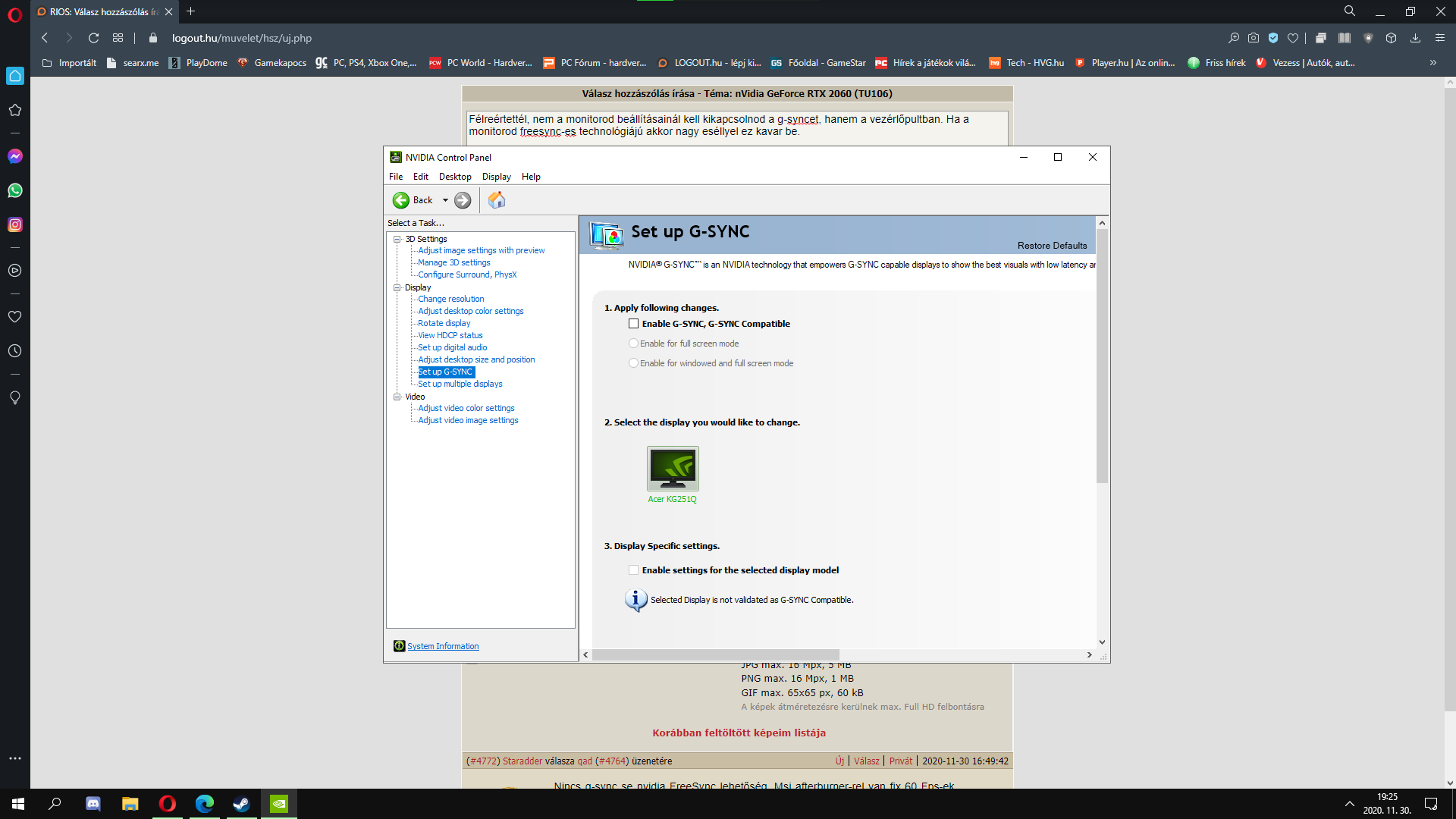Viewport: 1456px width, 819px height.
Task: Open the Home icon in NVIDIA toolbar
Action: (497, 200)
